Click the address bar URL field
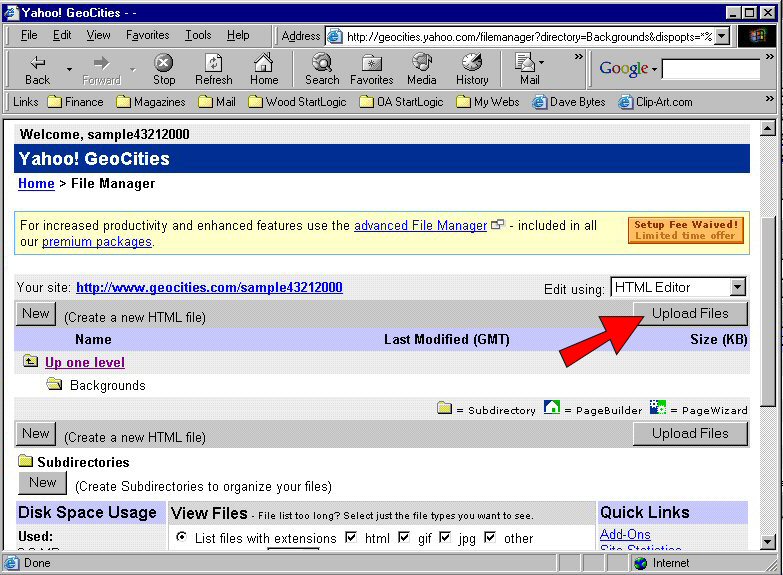The height and width of the screenshot is (575, 783). 529,36
